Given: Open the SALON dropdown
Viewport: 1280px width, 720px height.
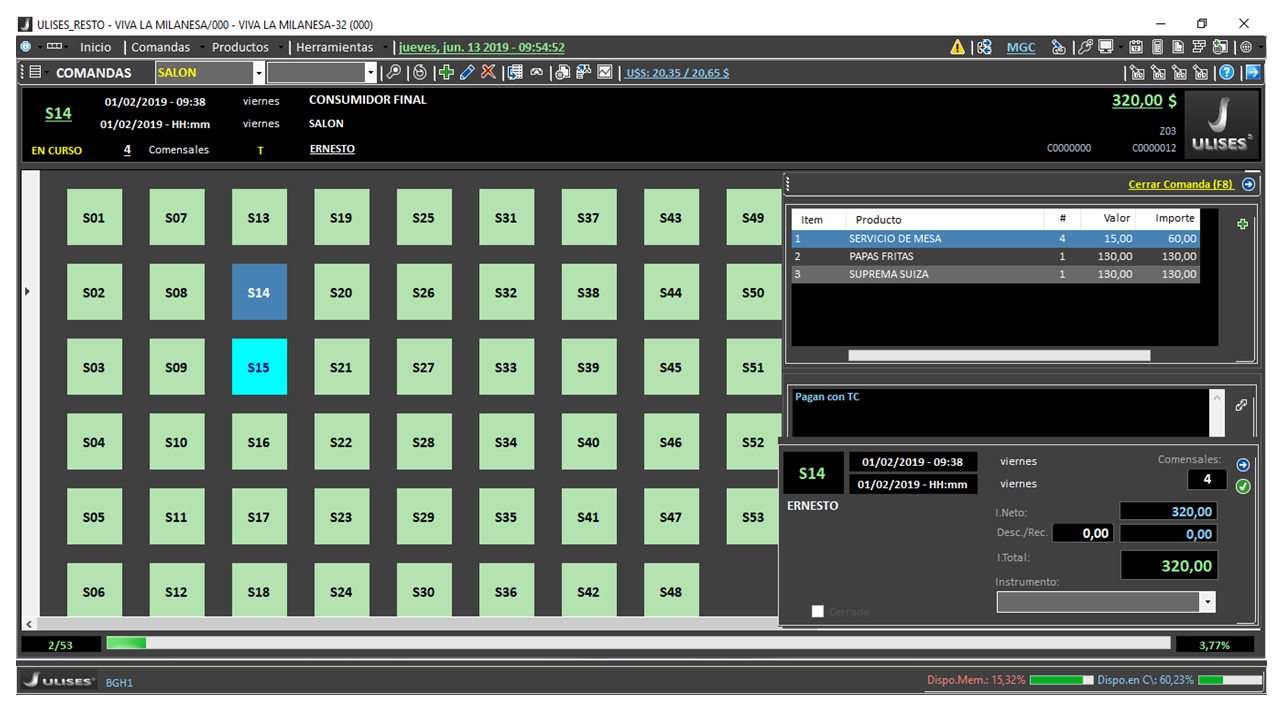Looking at the screenshot, I should coord(259,72).
